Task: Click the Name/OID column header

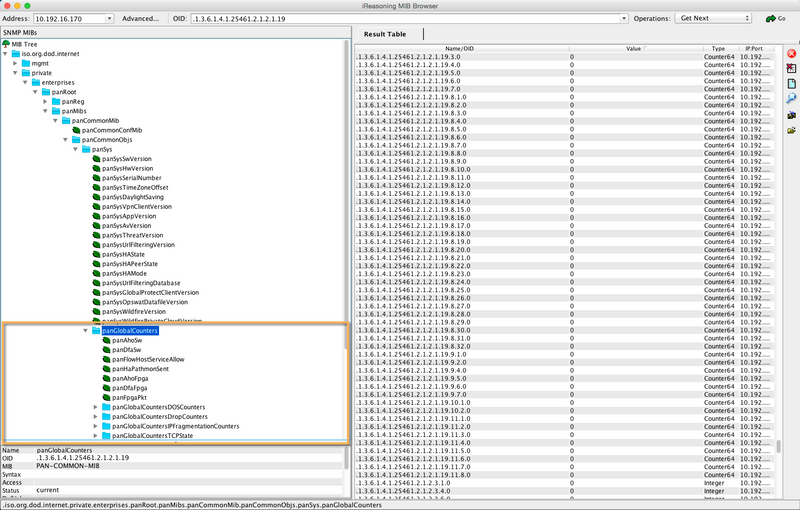Action: (461, 48)
